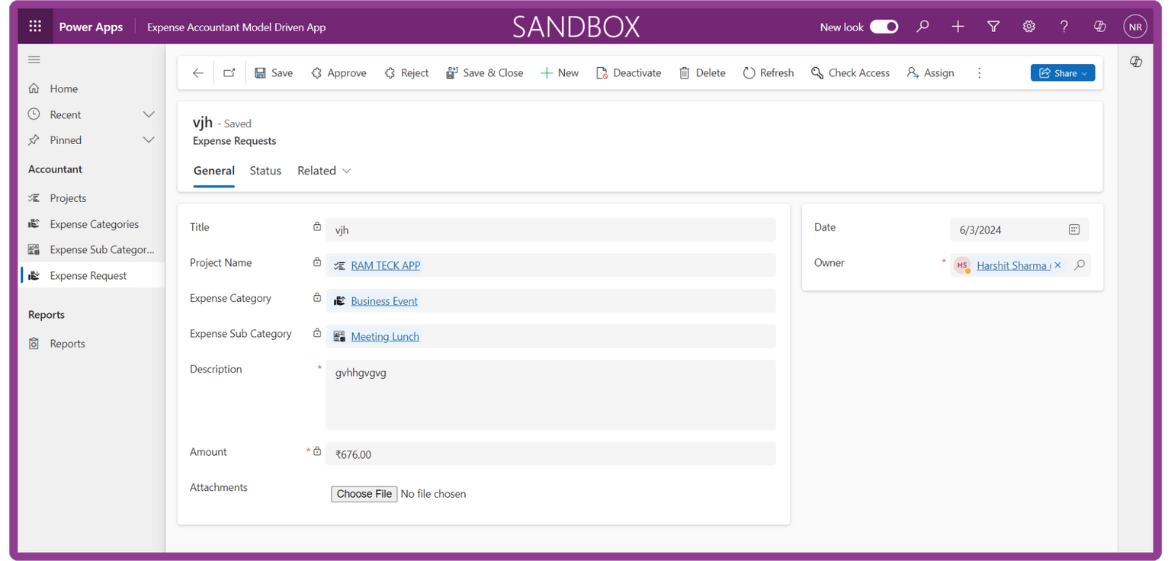Viewport: 1170px width, 561px height.
Task: Click Save & Close
Action: (484, 73)
